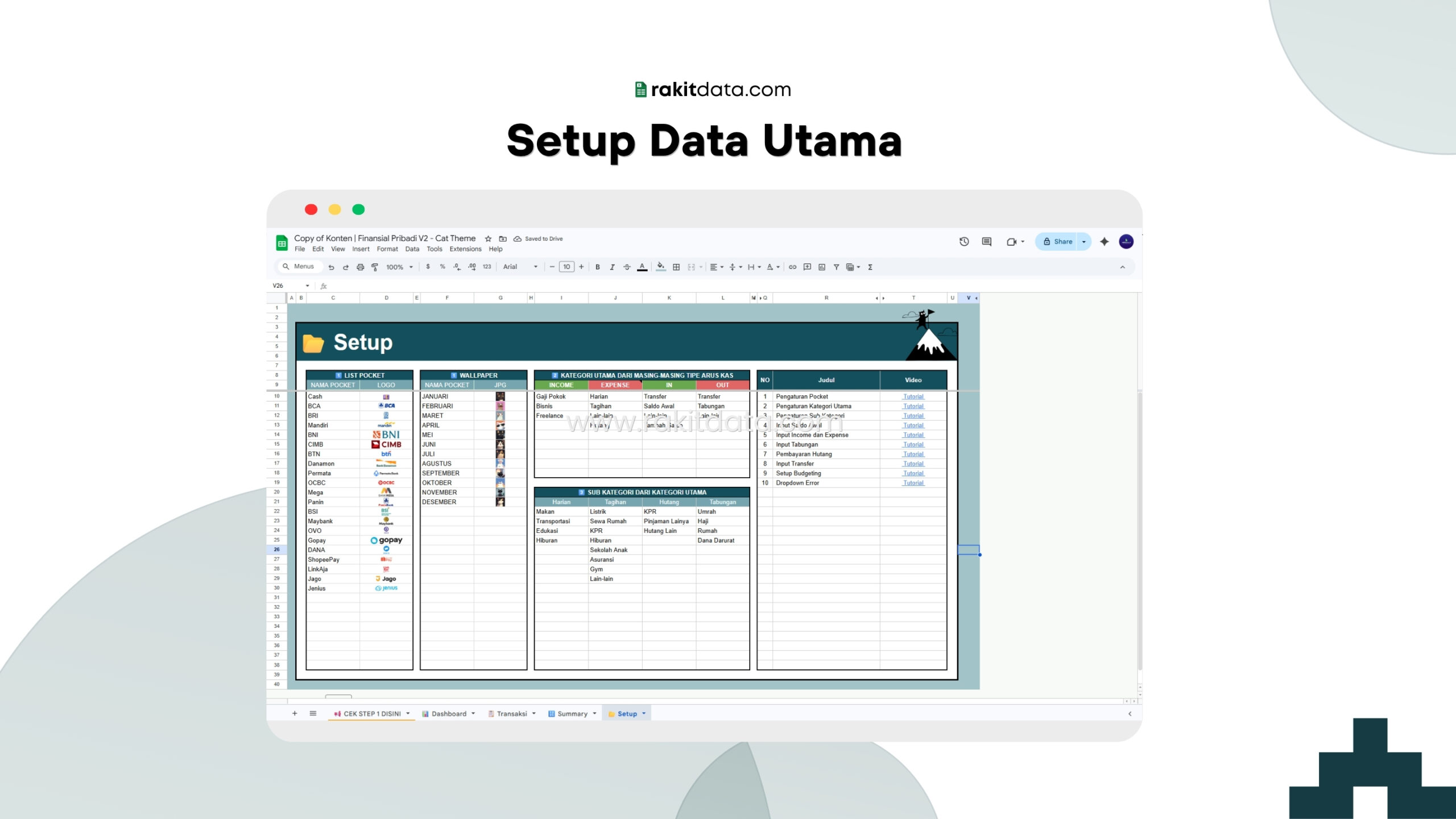Open the text rotation dropdown
Viewport: 1456px width, 819px height.
(x=773, y=267)
